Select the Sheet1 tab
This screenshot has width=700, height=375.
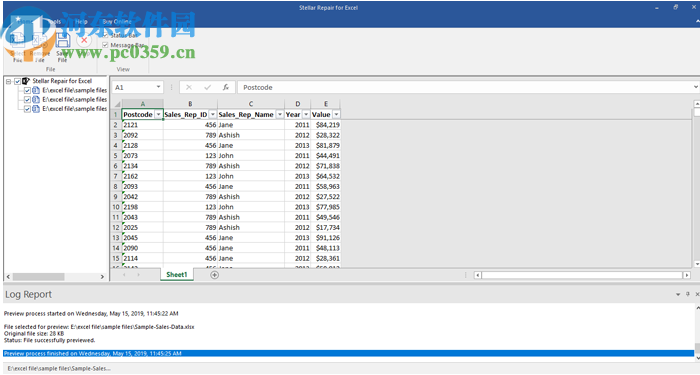(177, 275)
